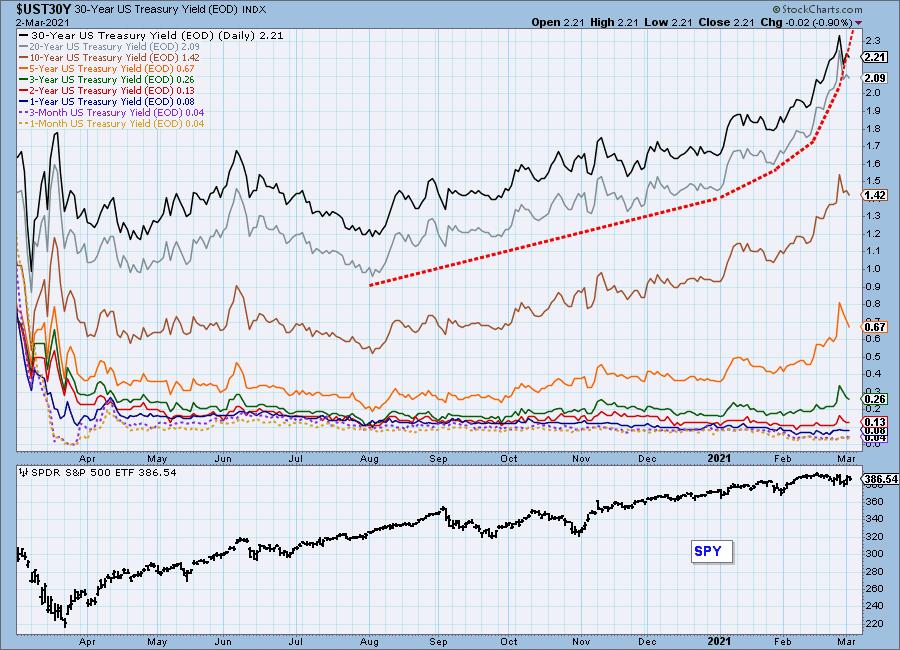This screenshot has height=650, width=900.
Task: Select the 2-Year US Treasury Yield legend entry
Action: (x=107, y=90)
